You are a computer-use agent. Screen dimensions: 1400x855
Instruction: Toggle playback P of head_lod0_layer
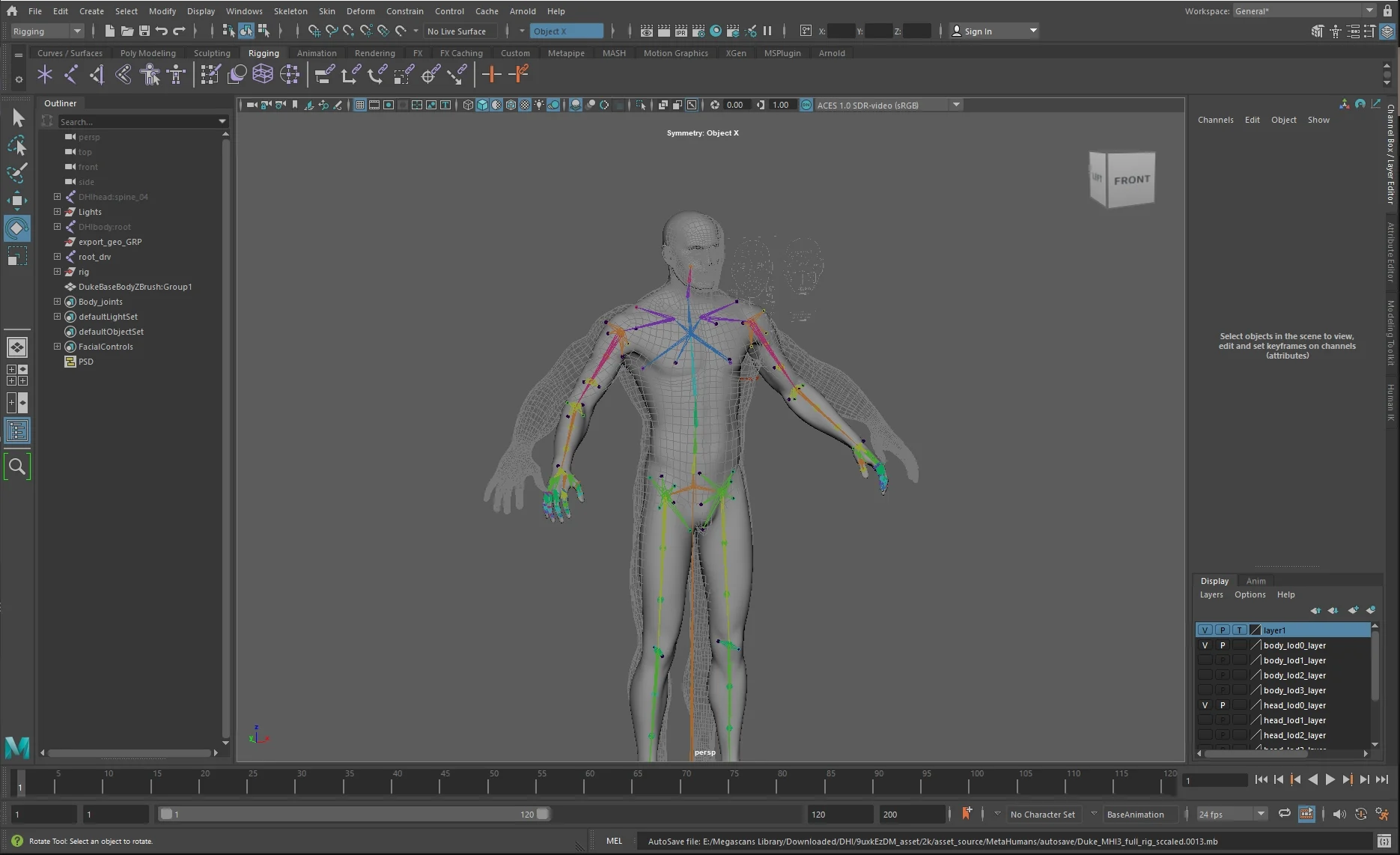coord(1223,705)
